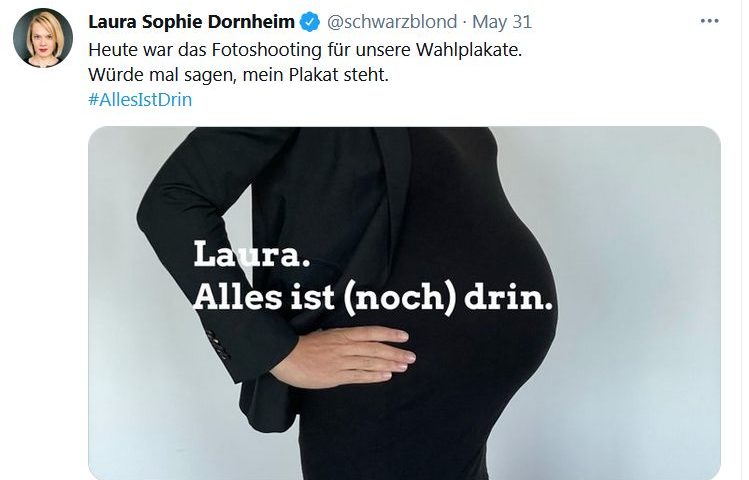
Task: Click the May 31 tweet timestamp
Action: (502, 22)
